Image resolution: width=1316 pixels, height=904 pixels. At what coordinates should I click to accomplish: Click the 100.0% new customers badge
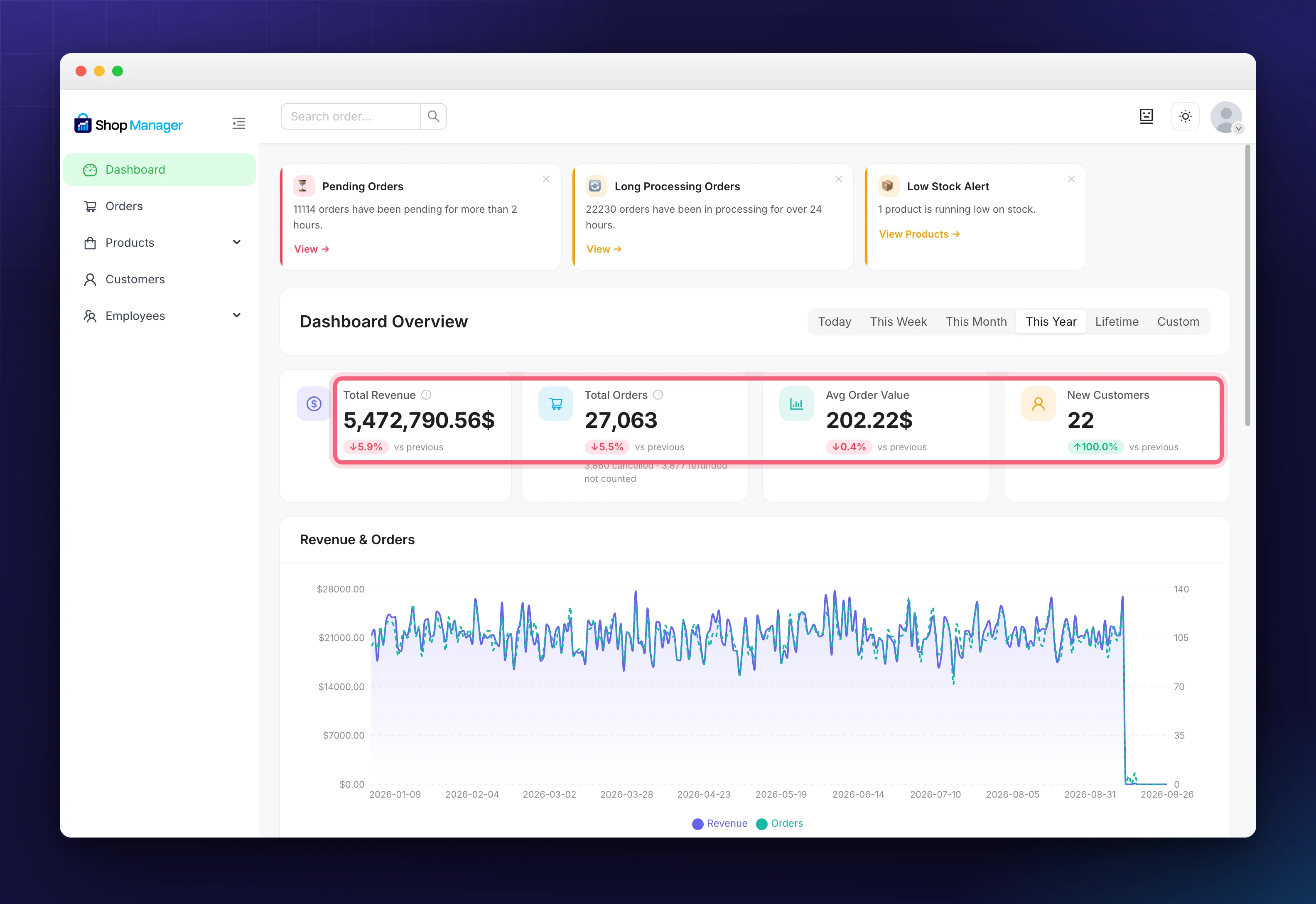point(1095,447)
